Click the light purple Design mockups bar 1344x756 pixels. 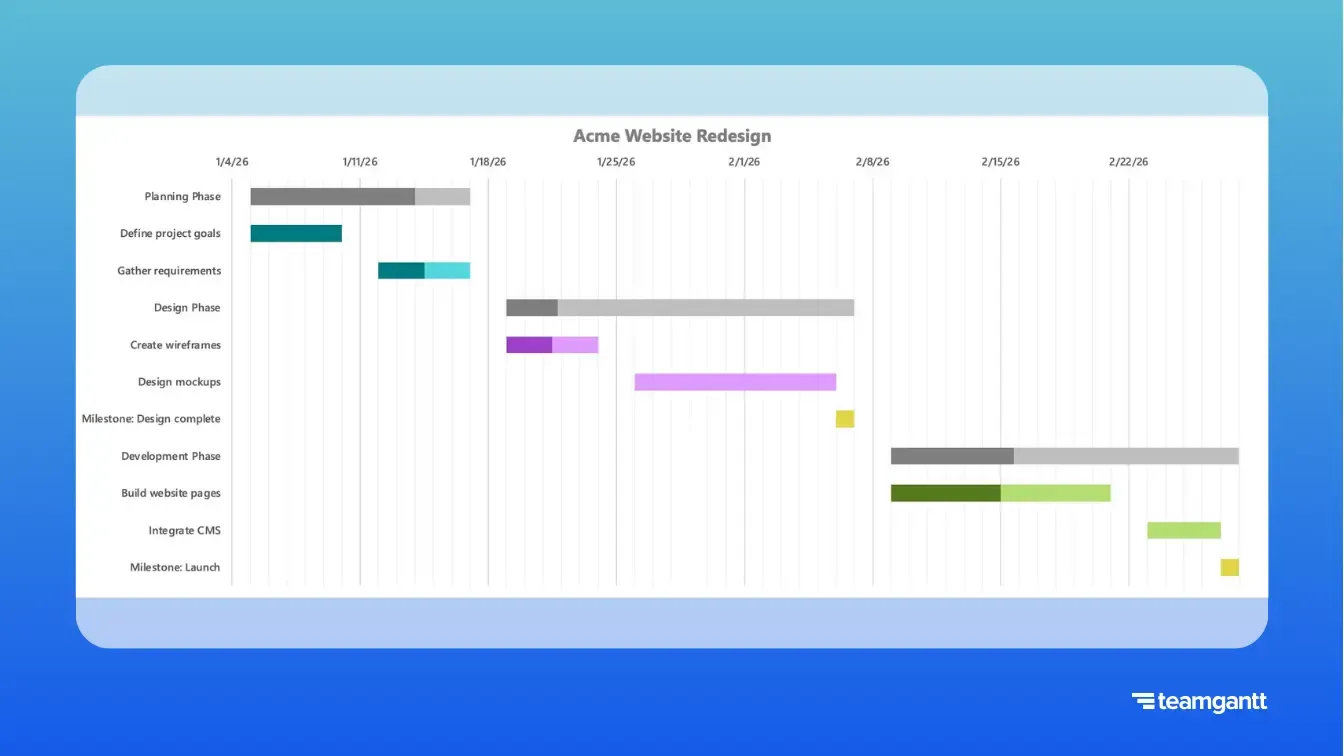point(735,382)
